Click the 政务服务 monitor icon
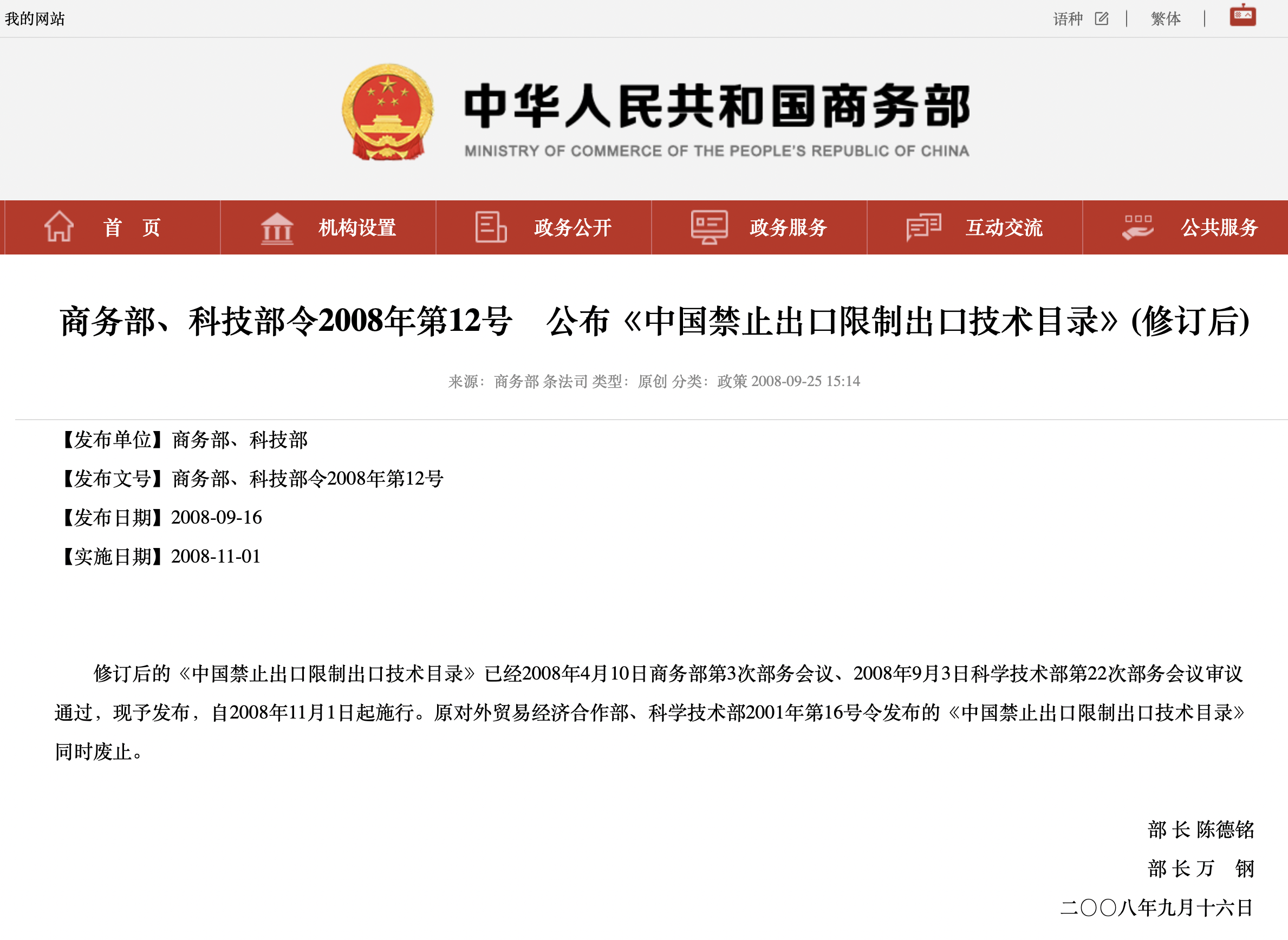Viewport: 1288px width, 940px height. point(709,227)
